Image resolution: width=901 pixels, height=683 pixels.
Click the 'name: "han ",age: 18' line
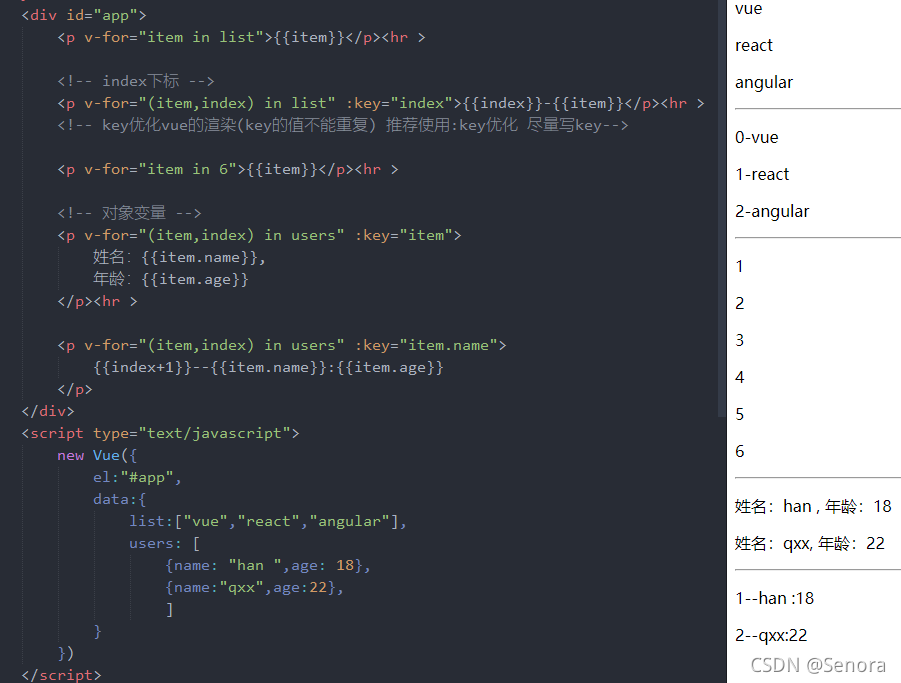tap(268, 565)
